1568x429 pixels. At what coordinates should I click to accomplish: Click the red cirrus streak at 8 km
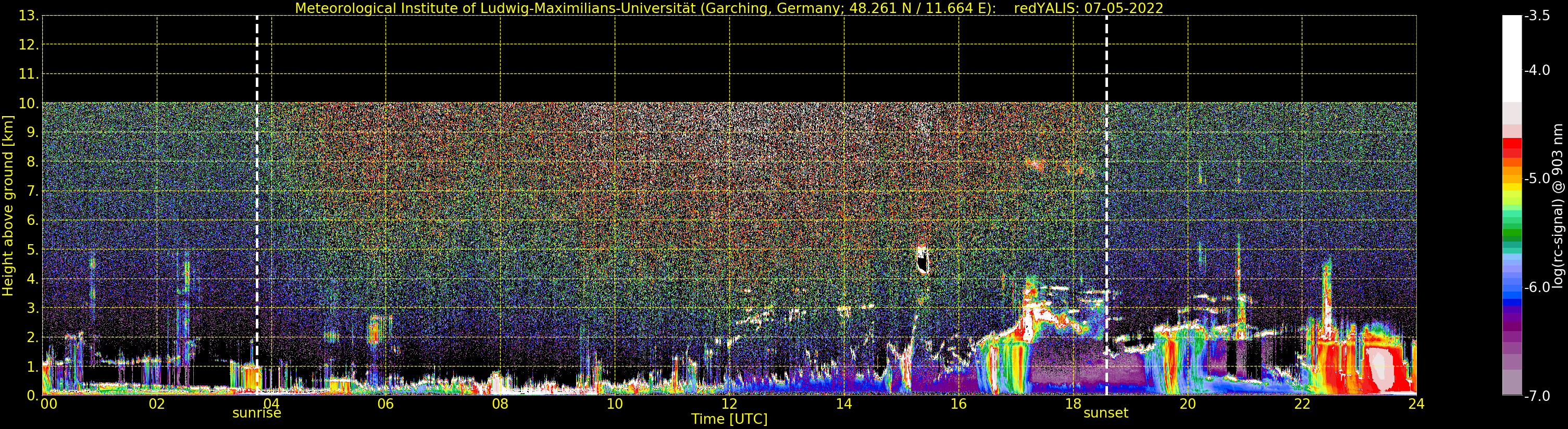(x=1034, y=165)
